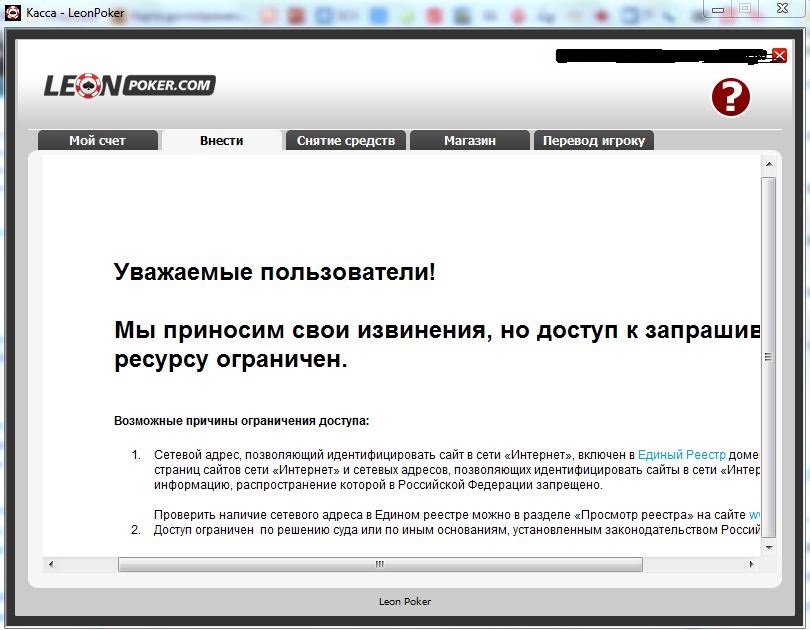
Task: Click the LeonPoker.com logo
Action: pyautogui.click(x=129, y=86)
